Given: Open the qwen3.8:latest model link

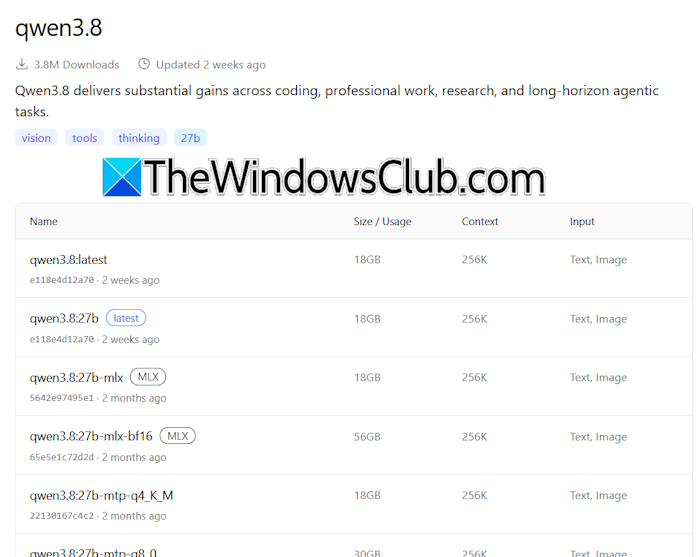Looking at the screenshot, I should 68,260.
